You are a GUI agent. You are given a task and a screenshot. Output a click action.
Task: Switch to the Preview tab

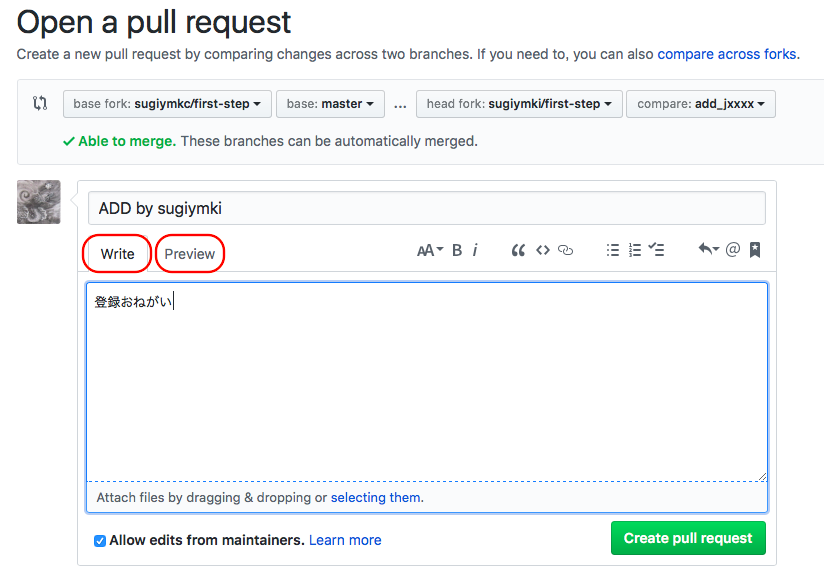(190, 254)
